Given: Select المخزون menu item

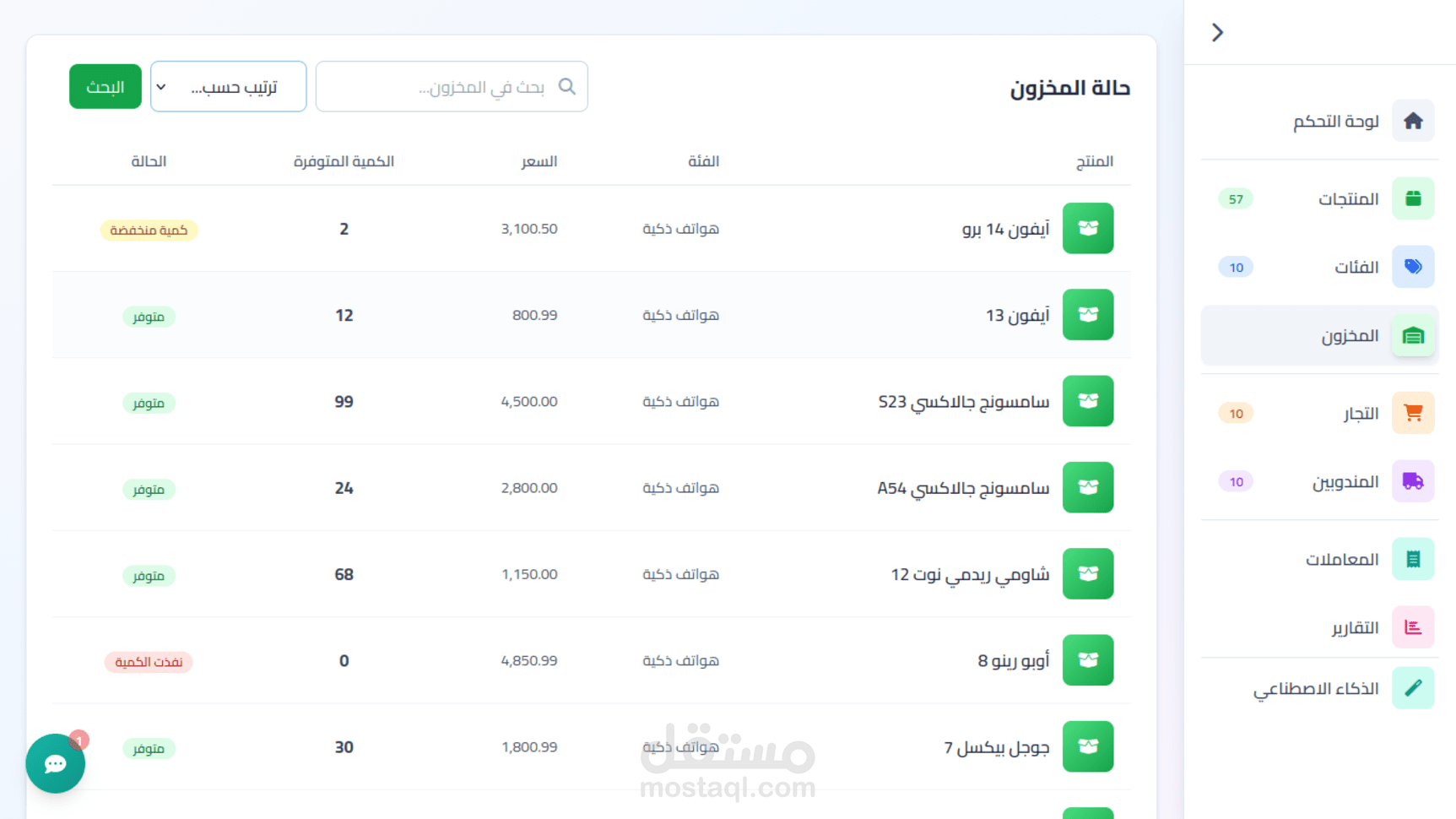Looking at the screenshot, I should pos(1320,336).
